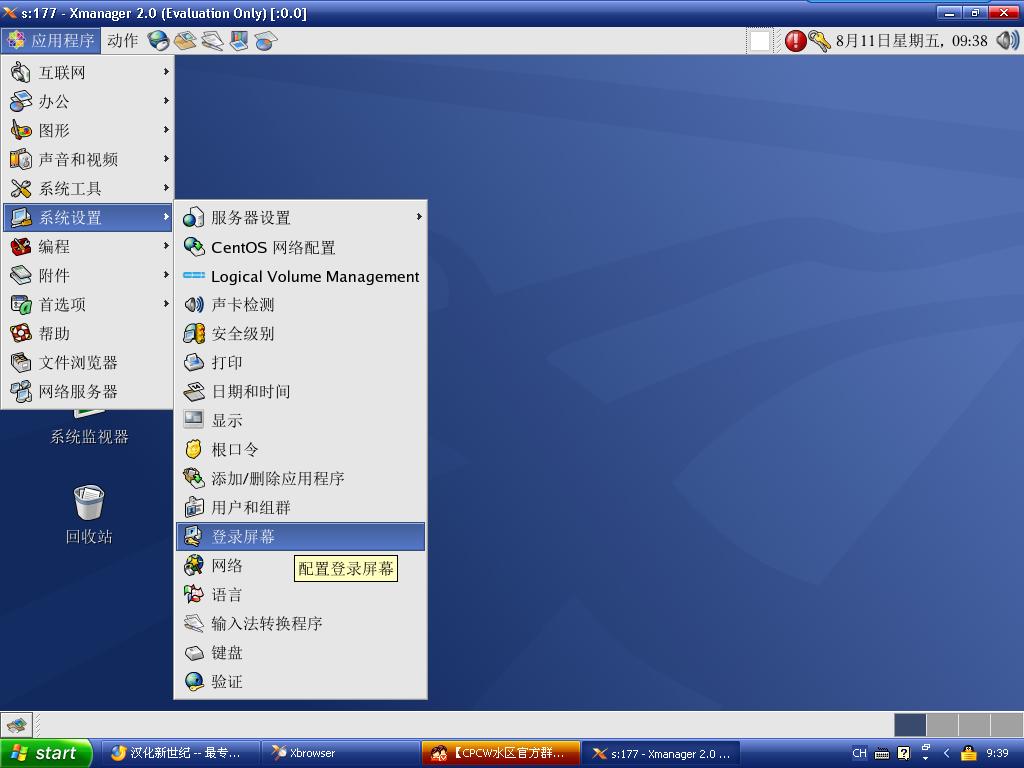Open Logical Volume Management
Screen dimensions: 1024x768
301,276
